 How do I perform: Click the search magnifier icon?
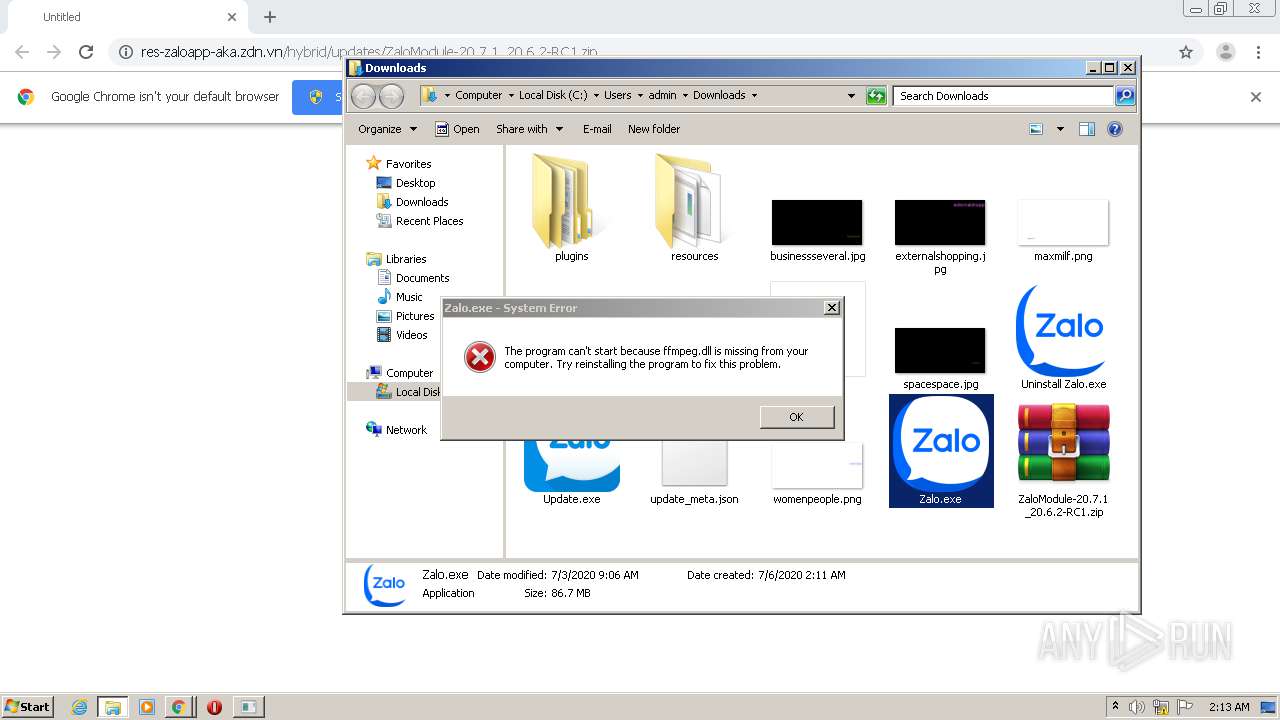tap(1125, 96)
